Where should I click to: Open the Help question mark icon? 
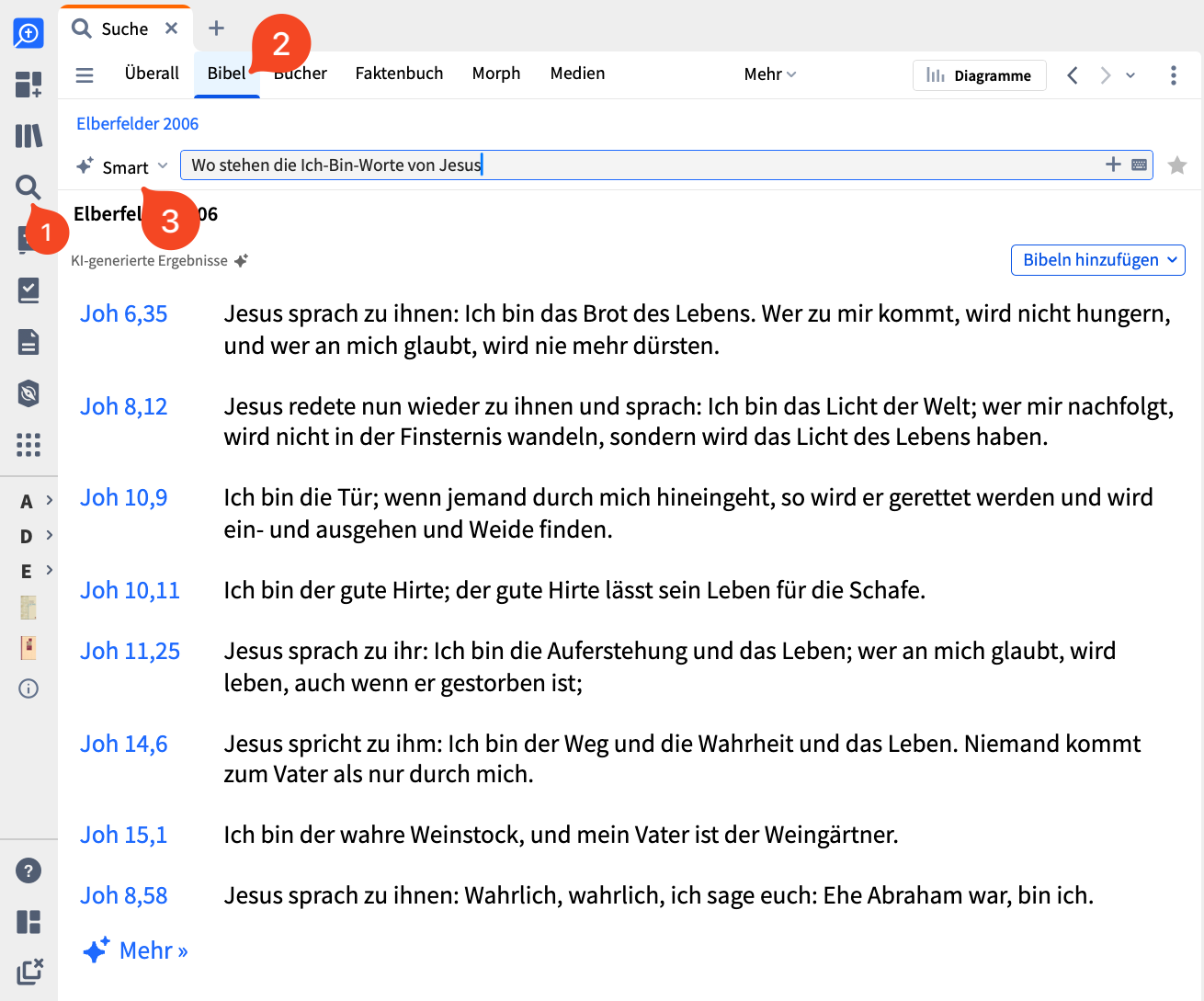(28, 870)
